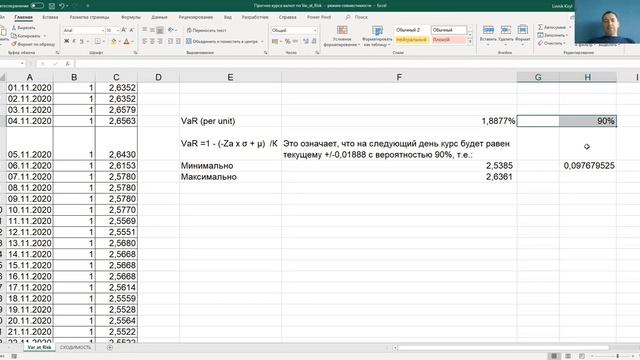Click the zoom slider in status bar
The image size is (640, 360).
tap(617, 356)
